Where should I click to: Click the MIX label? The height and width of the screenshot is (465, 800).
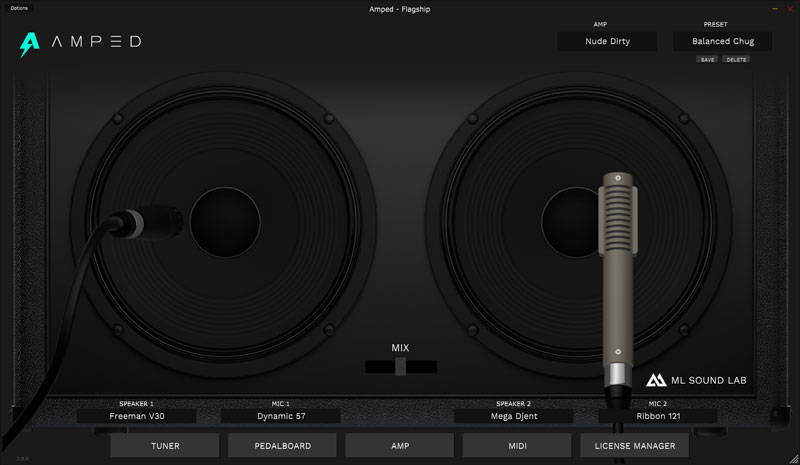pyautogui.click(x=400, y=348)
